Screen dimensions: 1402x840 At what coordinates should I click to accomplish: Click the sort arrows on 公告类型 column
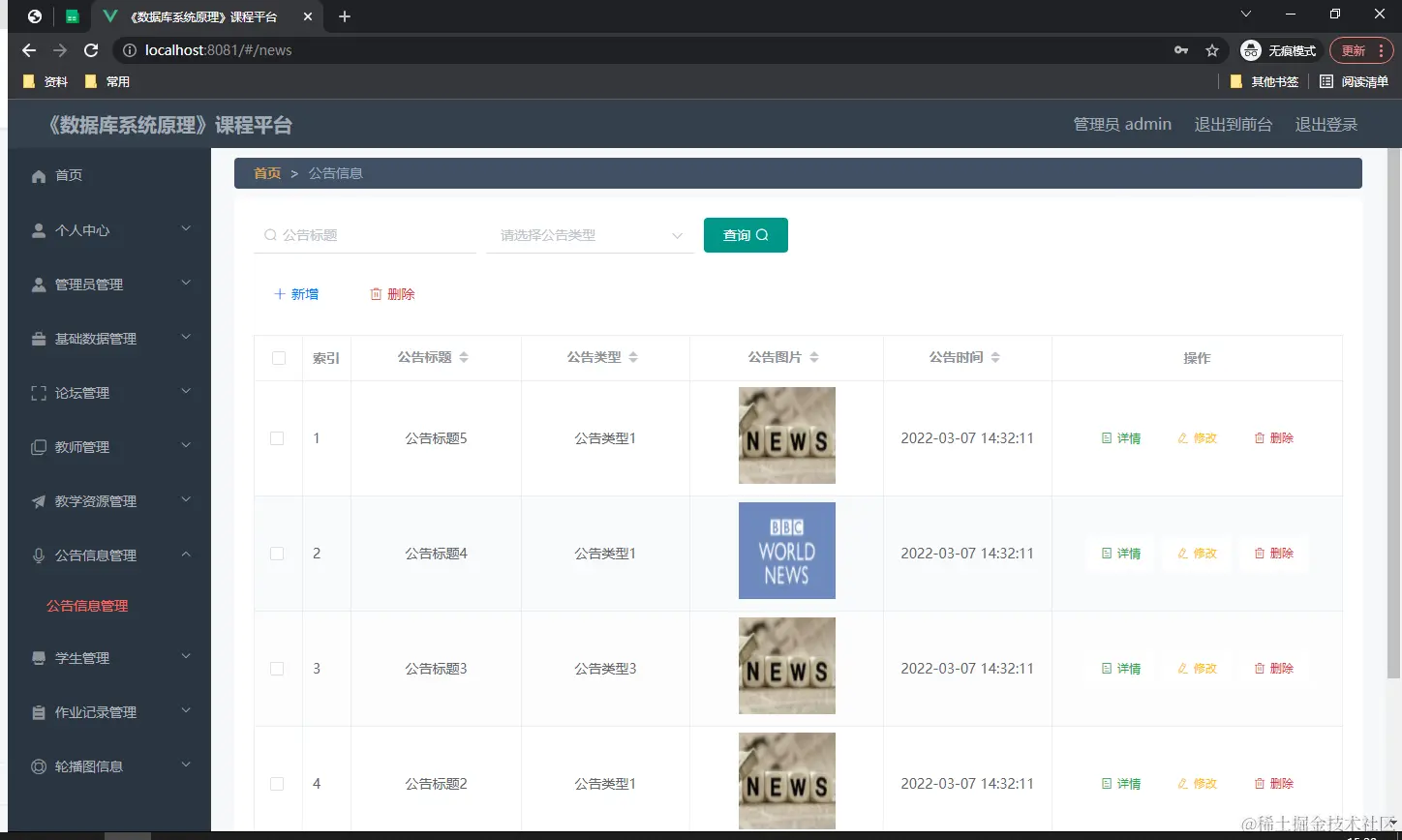(x=633, y=357)
